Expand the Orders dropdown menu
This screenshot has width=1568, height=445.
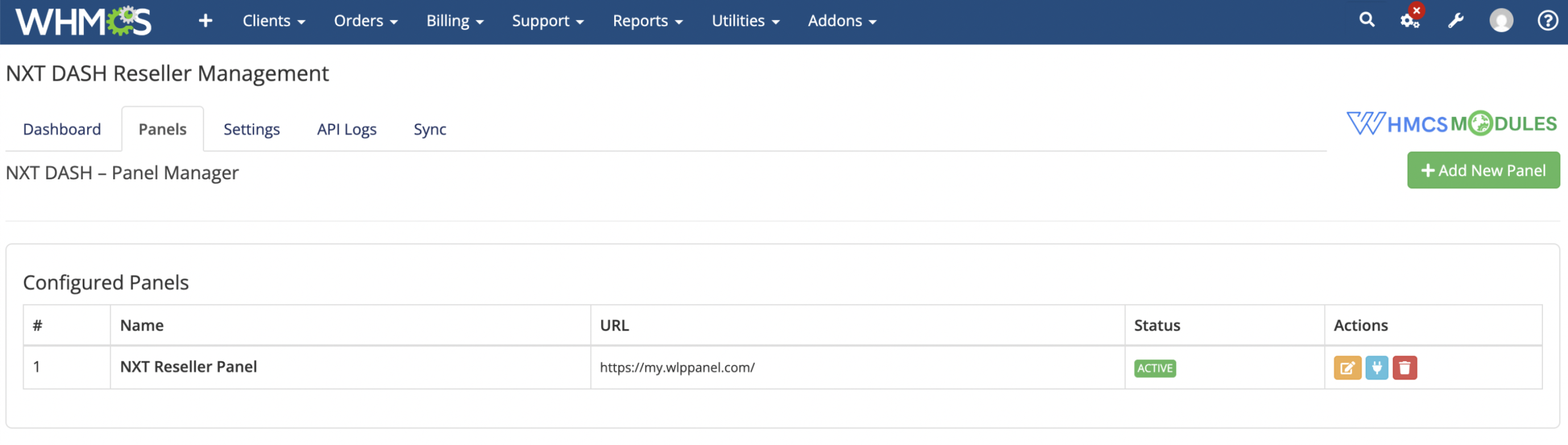pos(366,21)
